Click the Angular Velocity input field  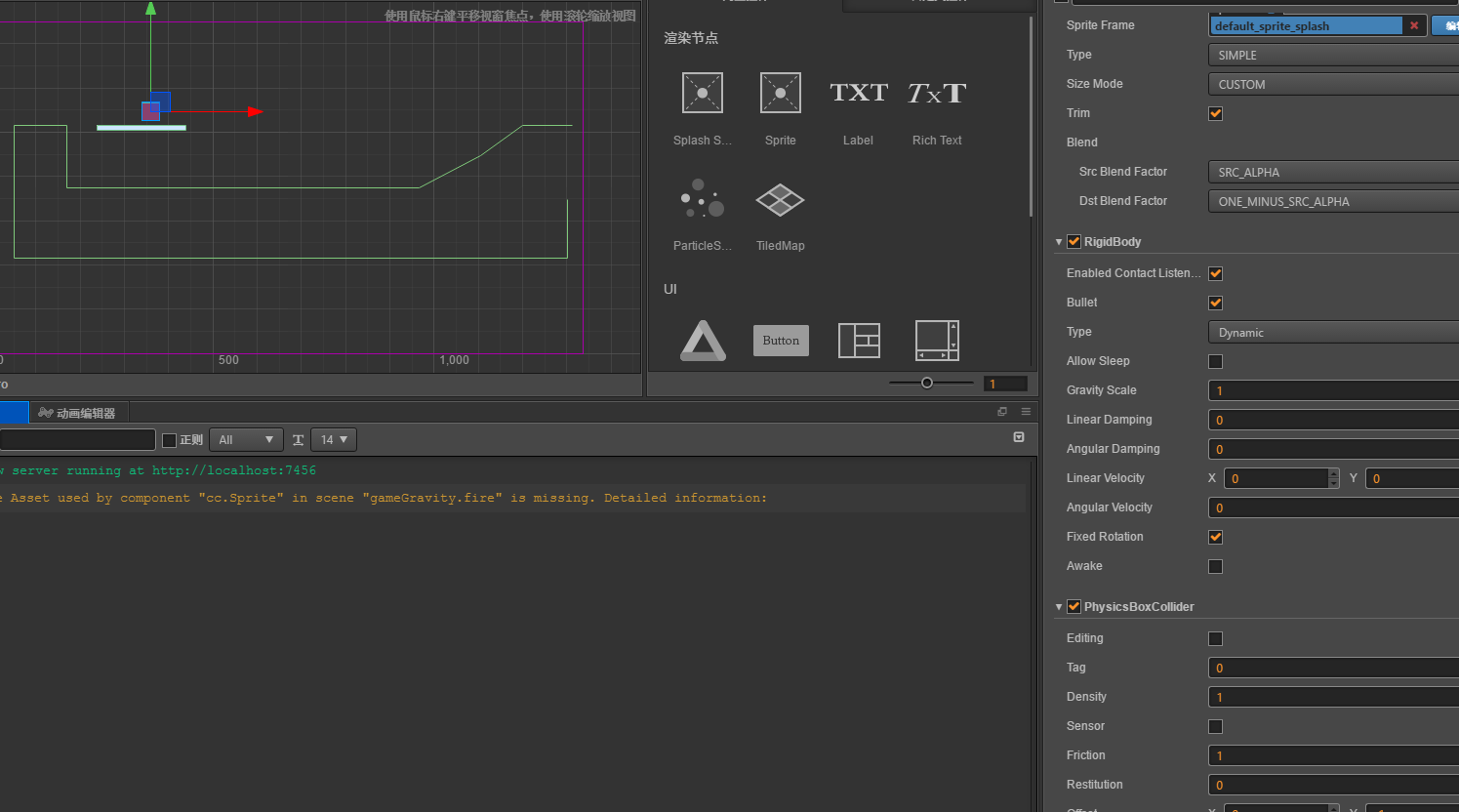(1333, 507)
